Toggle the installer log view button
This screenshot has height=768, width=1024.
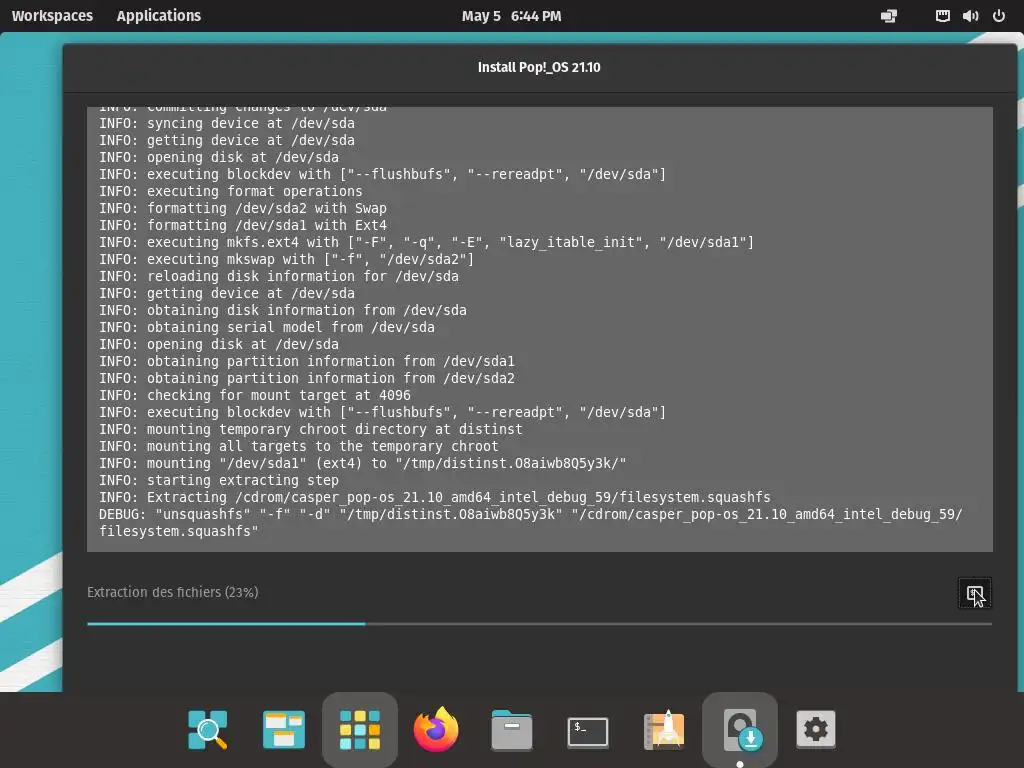pyautogui.click(x=974, y=594)
